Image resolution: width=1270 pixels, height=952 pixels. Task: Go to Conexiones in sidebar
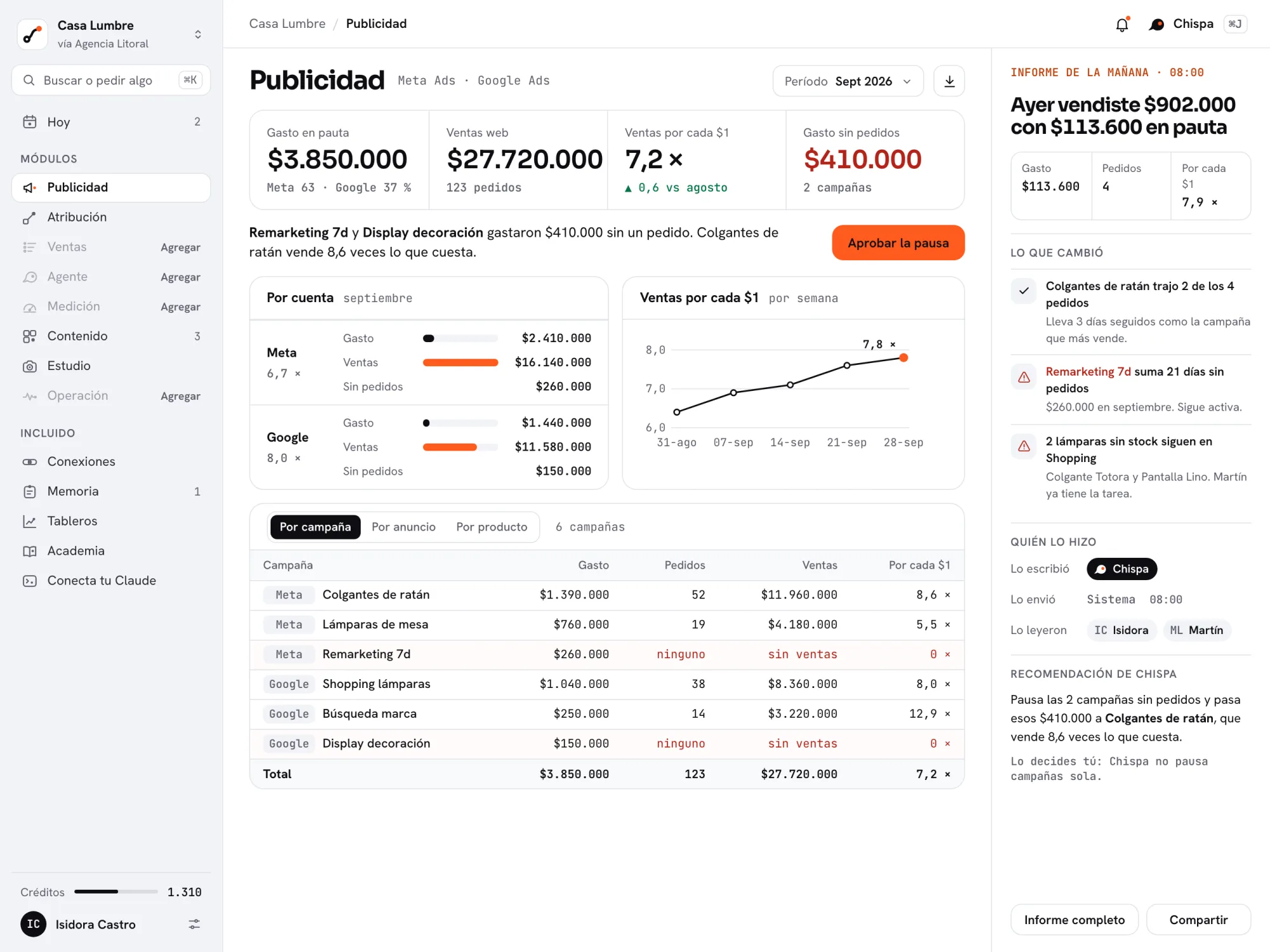(x=111, y=461)
